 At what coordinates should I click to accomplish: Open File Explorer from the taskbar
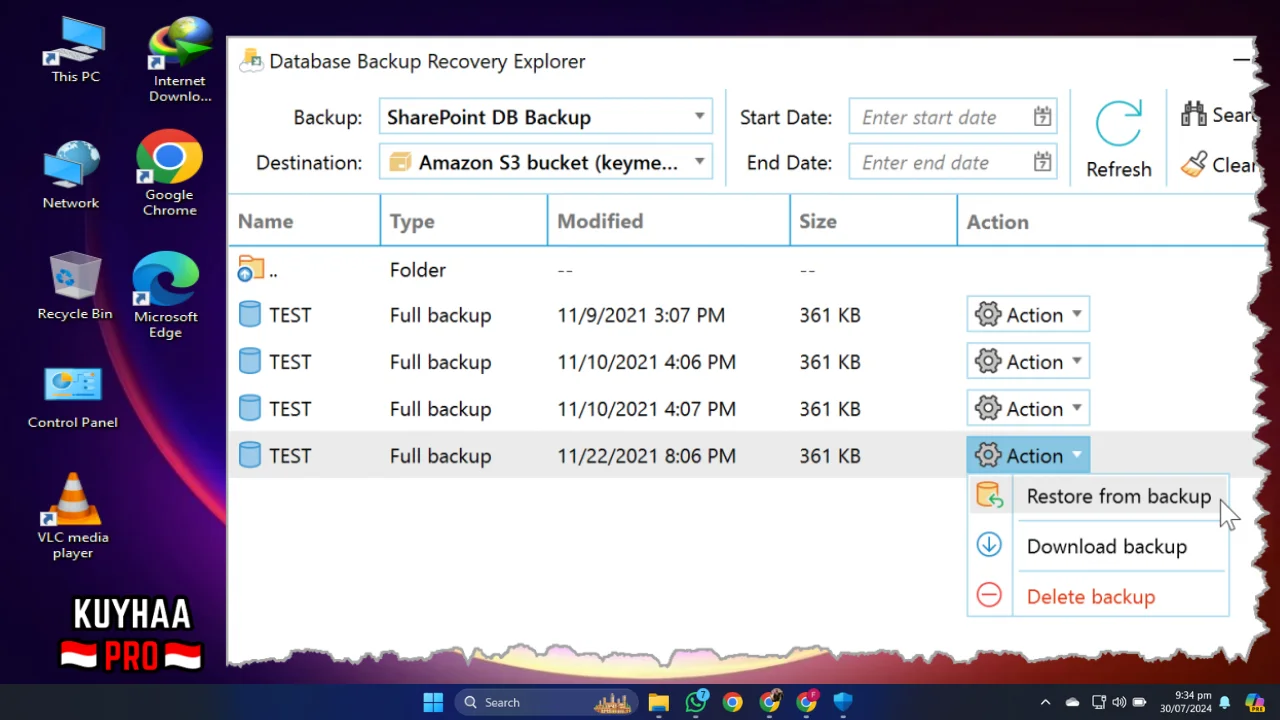click(658, 702)
